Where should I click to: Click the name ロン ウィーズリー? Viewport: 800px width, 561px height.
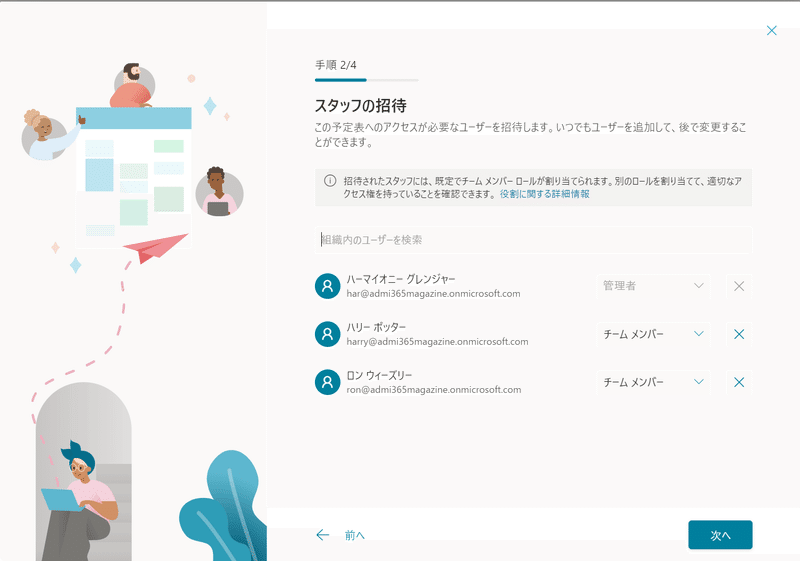coord(379,375)
